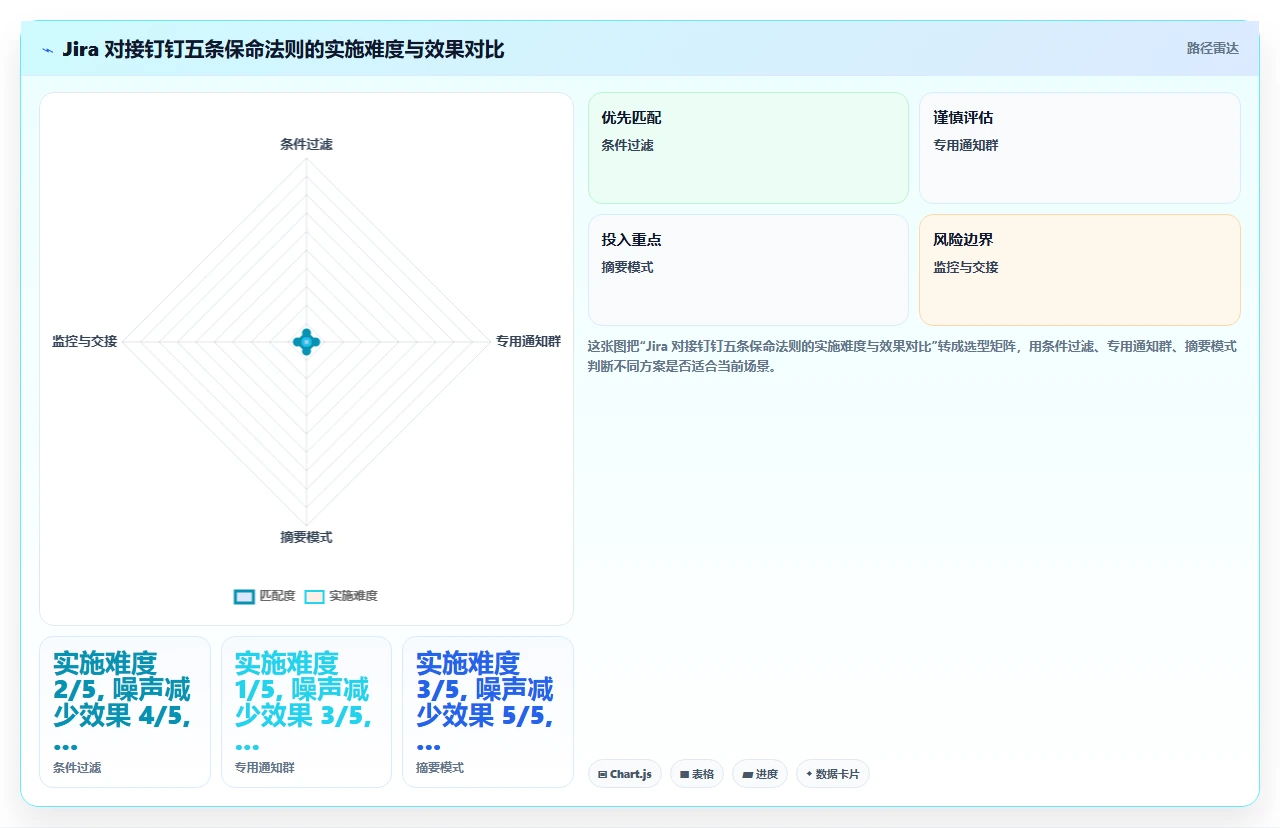Screen dimensions: 1280x828
Task: Open the 实施难度 1/5 stat card
Action: click(x=306, y=712)
